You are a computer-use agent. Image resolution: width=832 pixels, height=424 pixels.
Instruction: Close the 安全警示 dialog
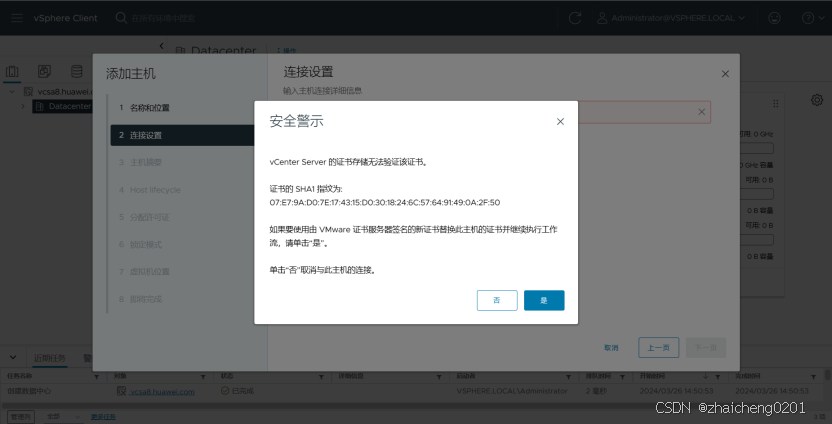(560, 122)
